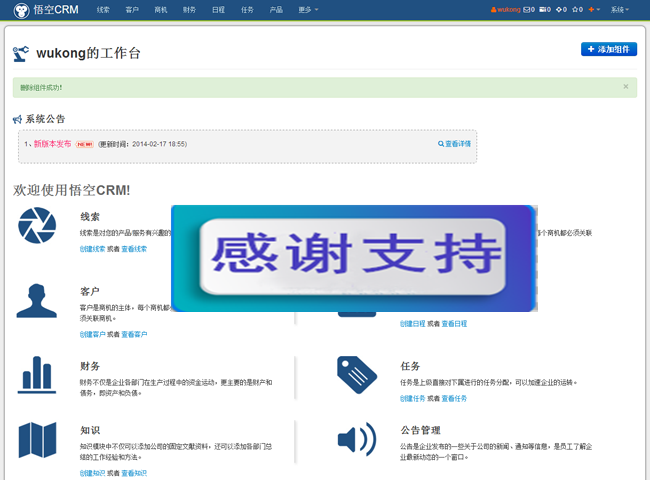Open the 任务 menu in top navigation
Image resolution: width=650 pixels, height=480 pixels.
247,10
